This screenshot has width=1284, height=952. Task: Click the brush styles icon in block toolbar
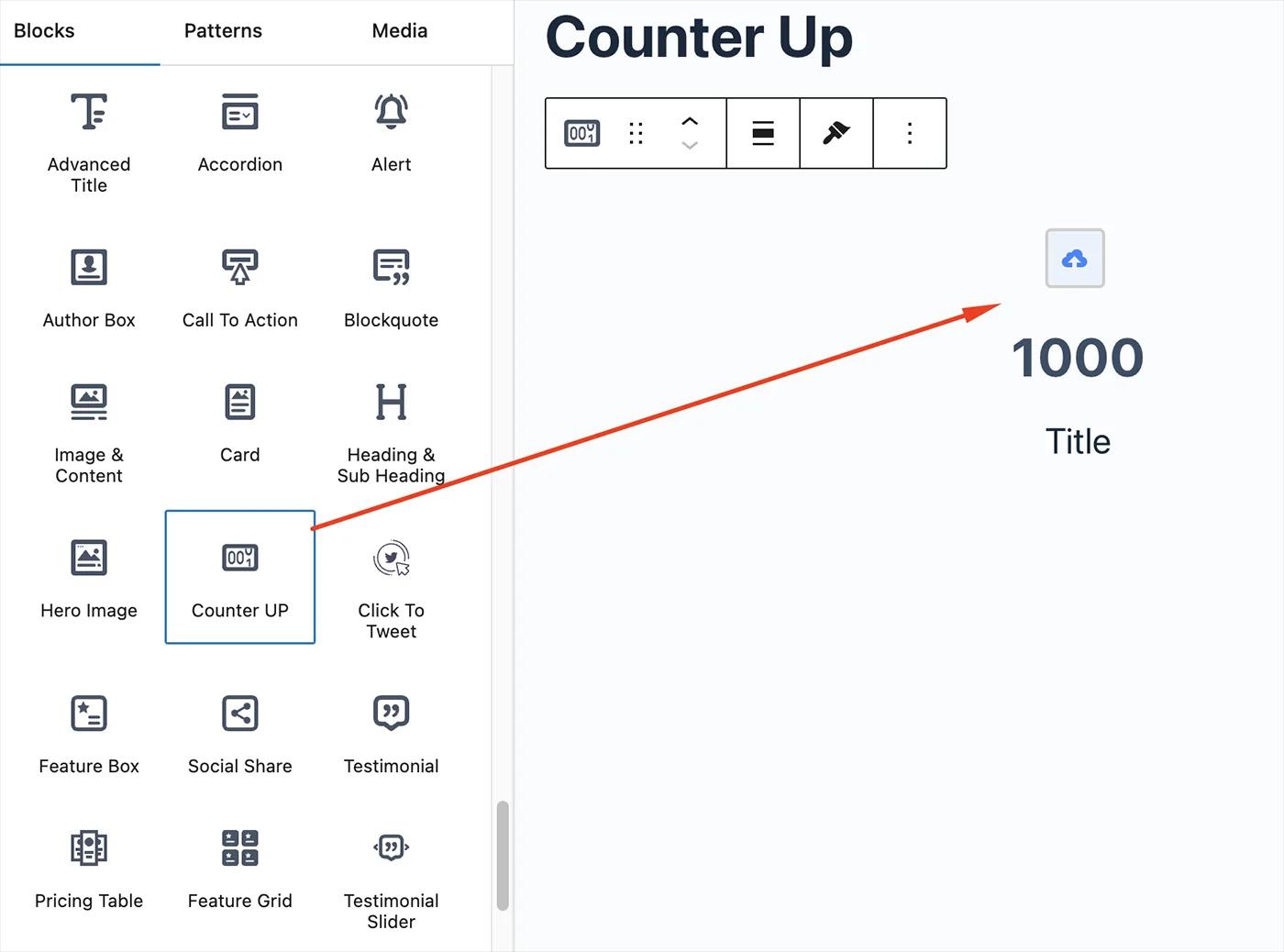[836, 133]
